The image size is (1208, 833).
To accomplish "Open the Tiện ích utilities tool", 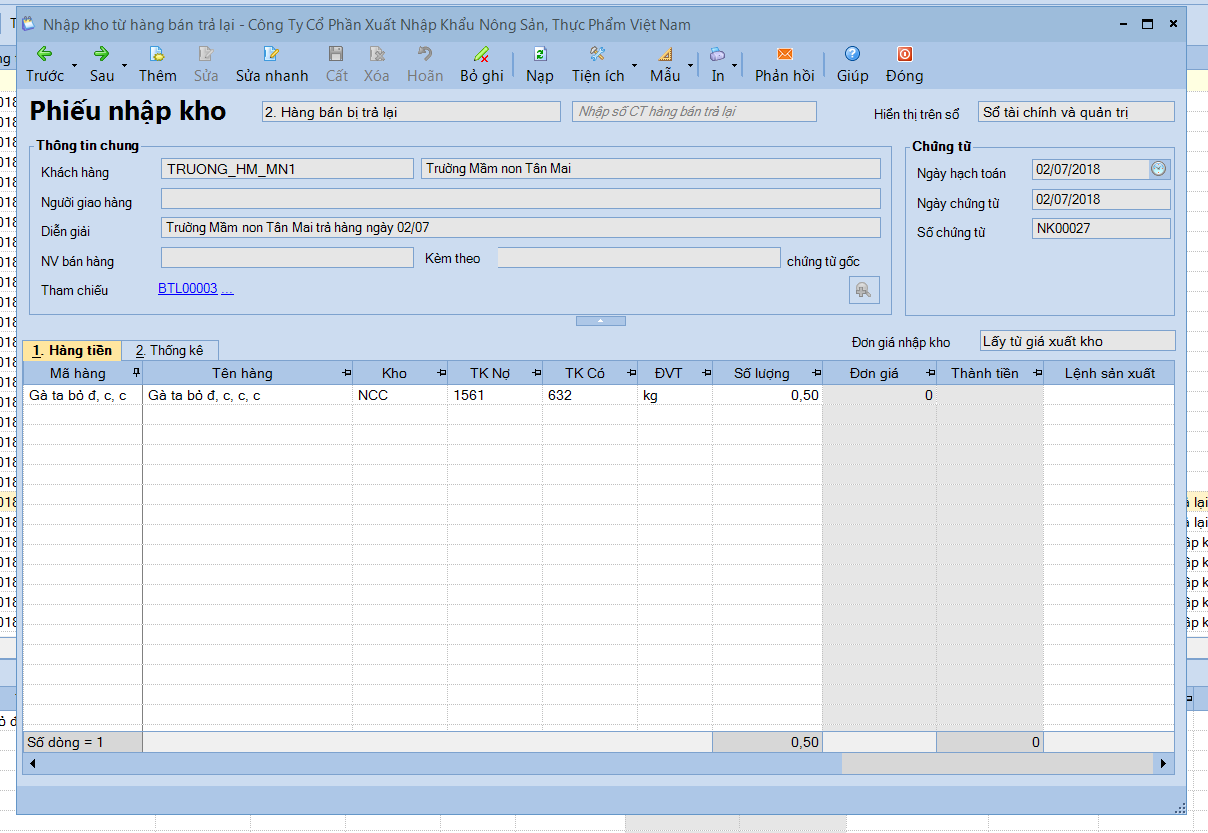I will pyautogui.click(x=598, y=64).
